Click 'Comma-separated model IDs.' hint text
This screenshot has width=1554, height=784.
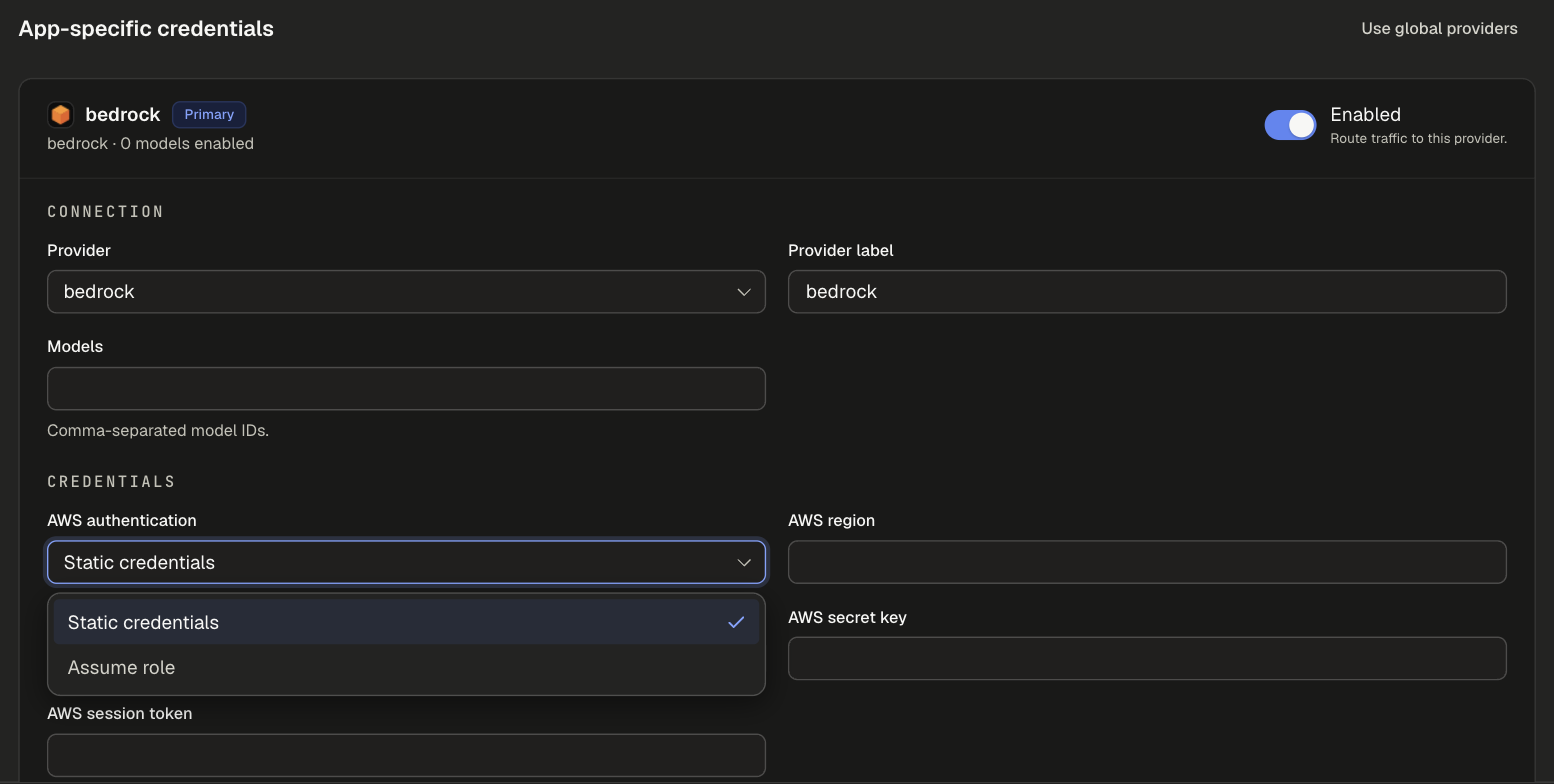tap(158, 431)
